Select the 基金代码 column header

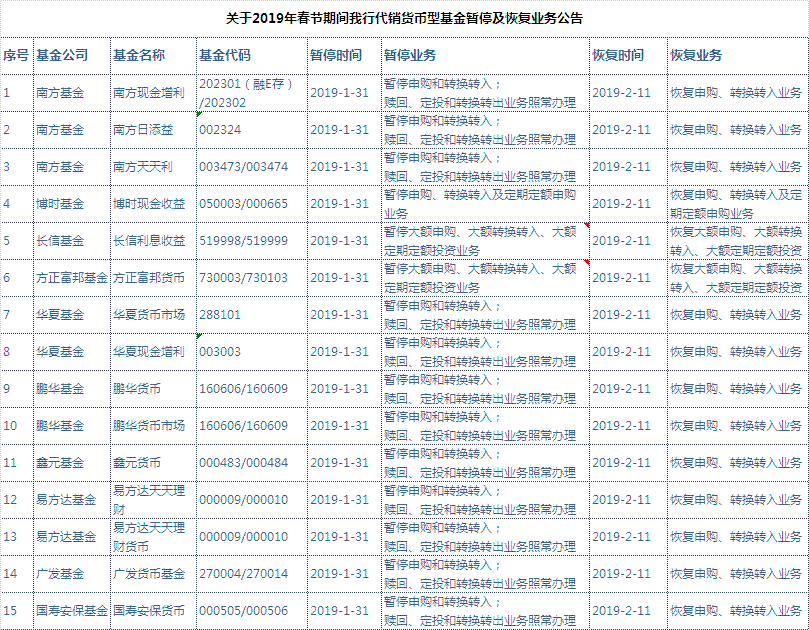pos(225,54)
